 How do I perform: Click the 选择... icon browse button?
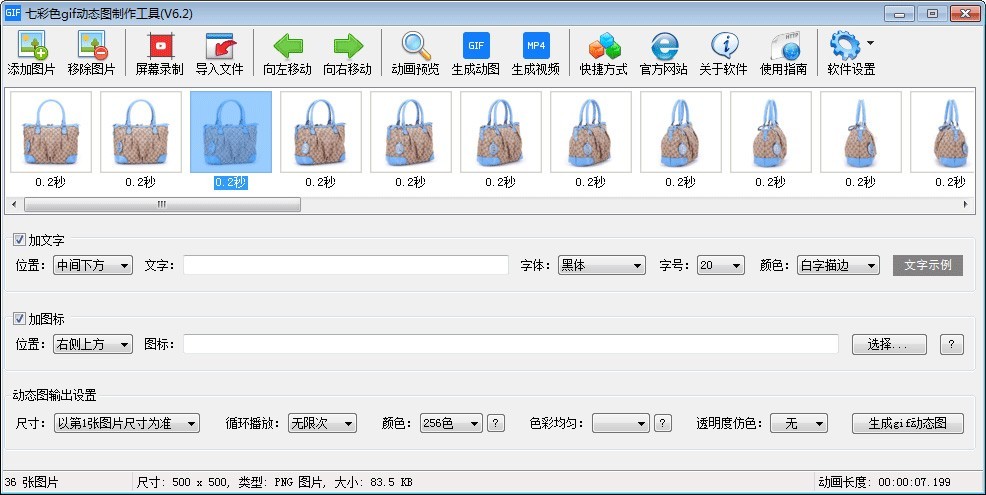point(889,344)
